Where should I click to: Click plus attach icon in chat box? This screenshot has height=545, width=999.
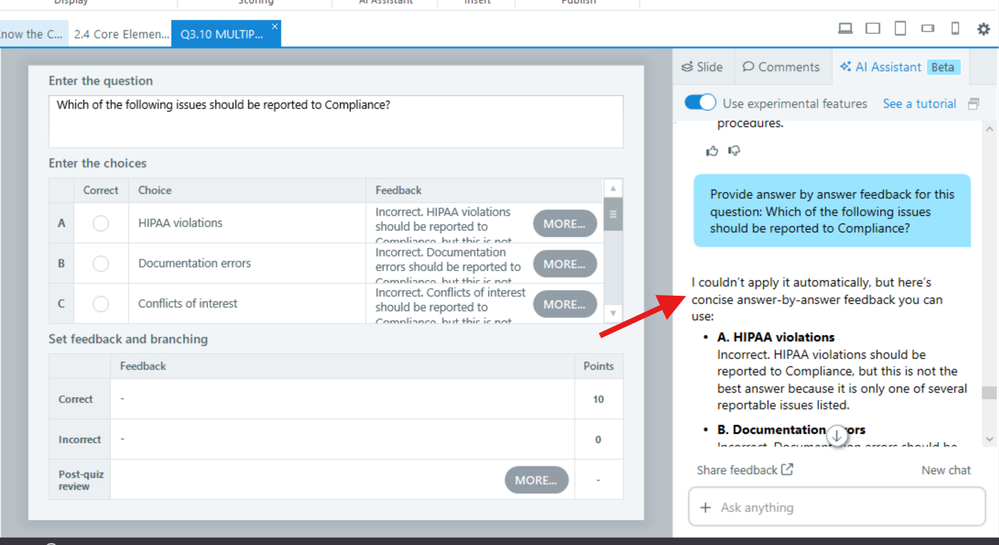click(x=705, y=507)
